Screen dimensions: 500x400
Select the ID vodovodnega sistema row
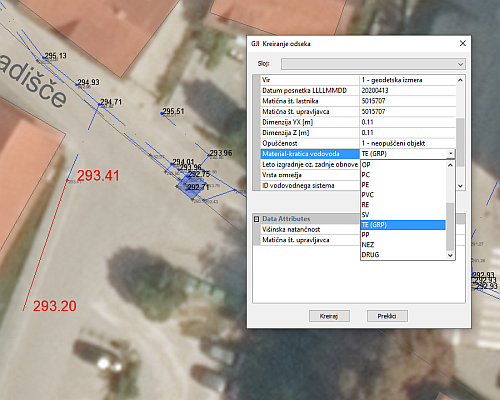pyautogui.click(x=310, y=186)
